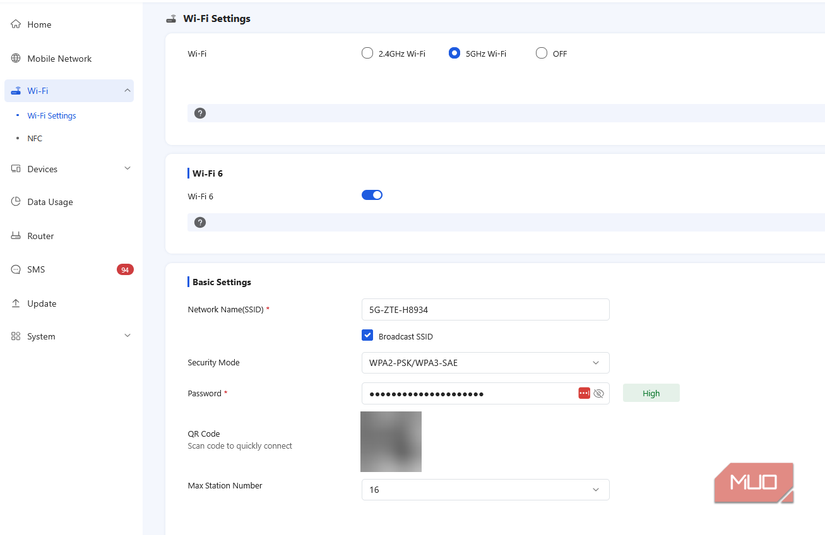
Task: Uncheck the Broadcast SSID checkbox
Action: pos(367,336)
